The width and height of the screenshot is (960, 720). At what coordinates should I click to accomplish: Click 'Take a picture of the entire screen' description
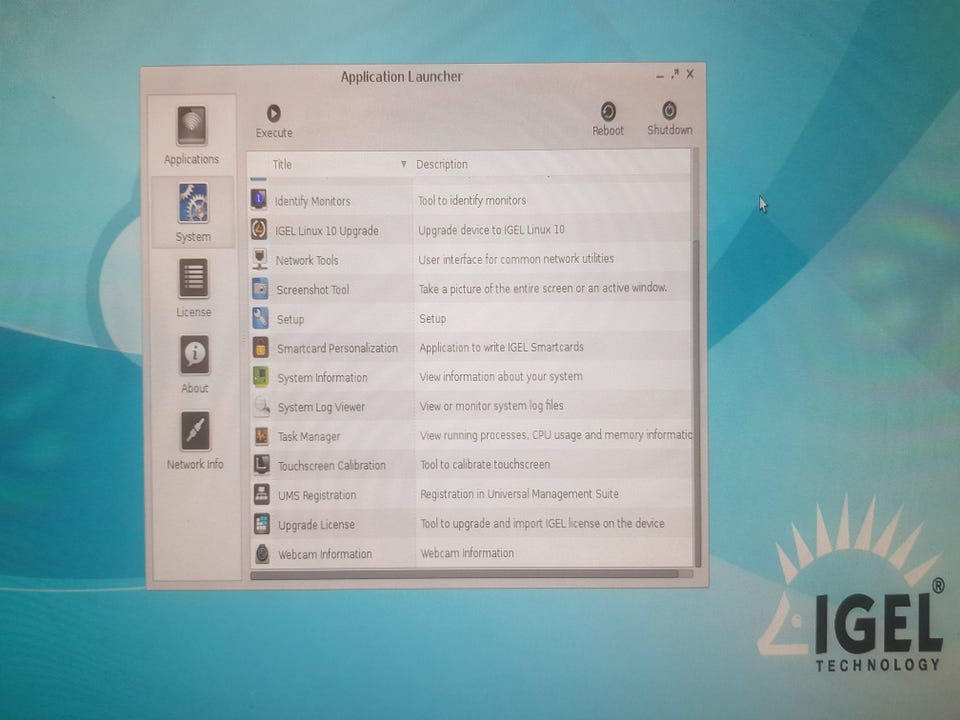click(x=543, y=288)
